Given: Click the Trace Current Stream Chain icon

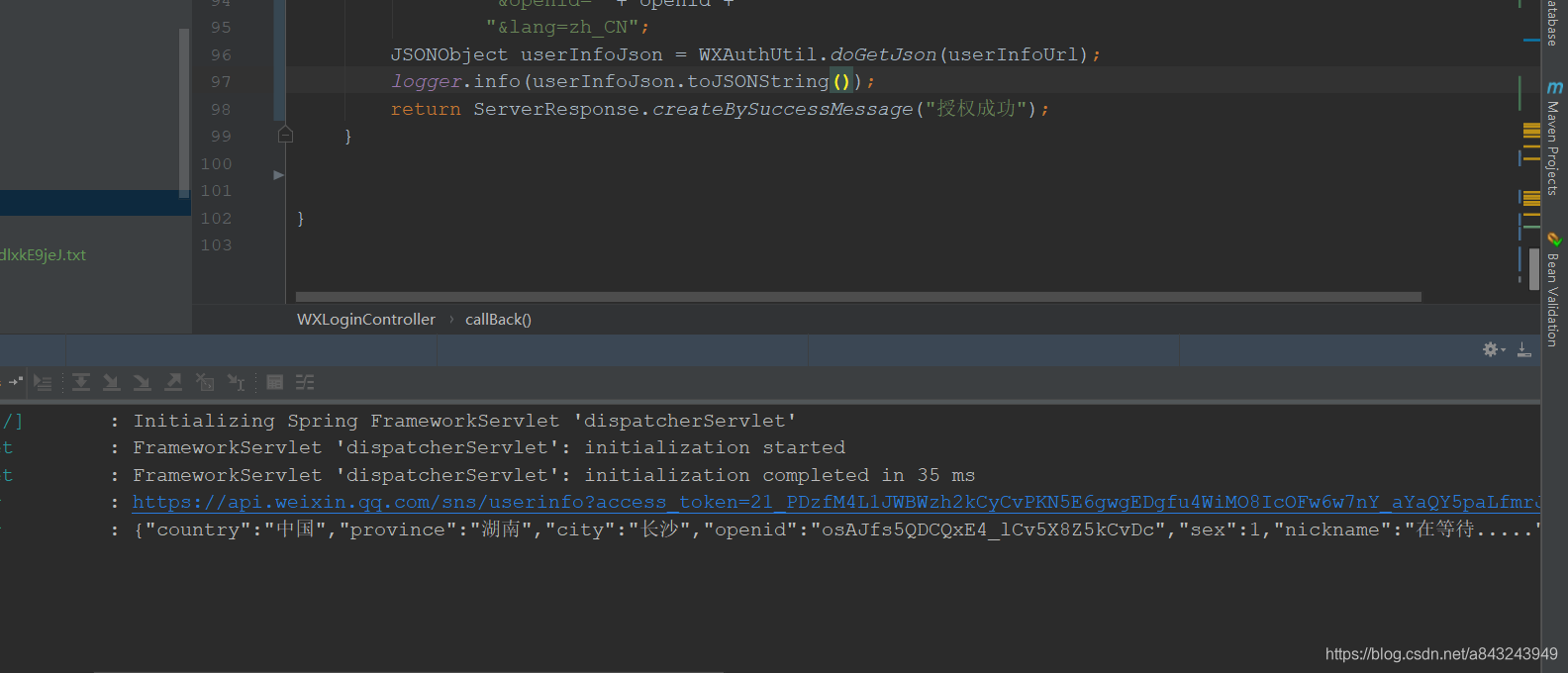Looking at the screenshot, I should click(305, 382).
